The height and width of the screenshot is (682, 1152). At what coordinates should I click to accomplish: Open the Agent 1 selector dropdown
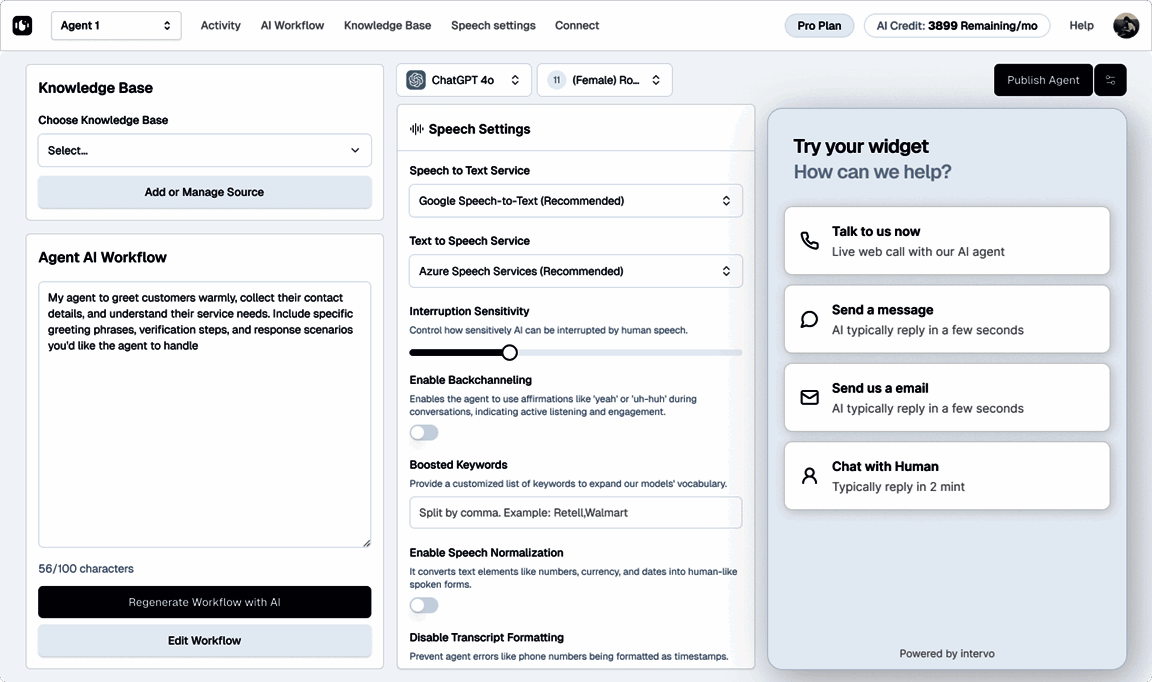tap(116, 26)
